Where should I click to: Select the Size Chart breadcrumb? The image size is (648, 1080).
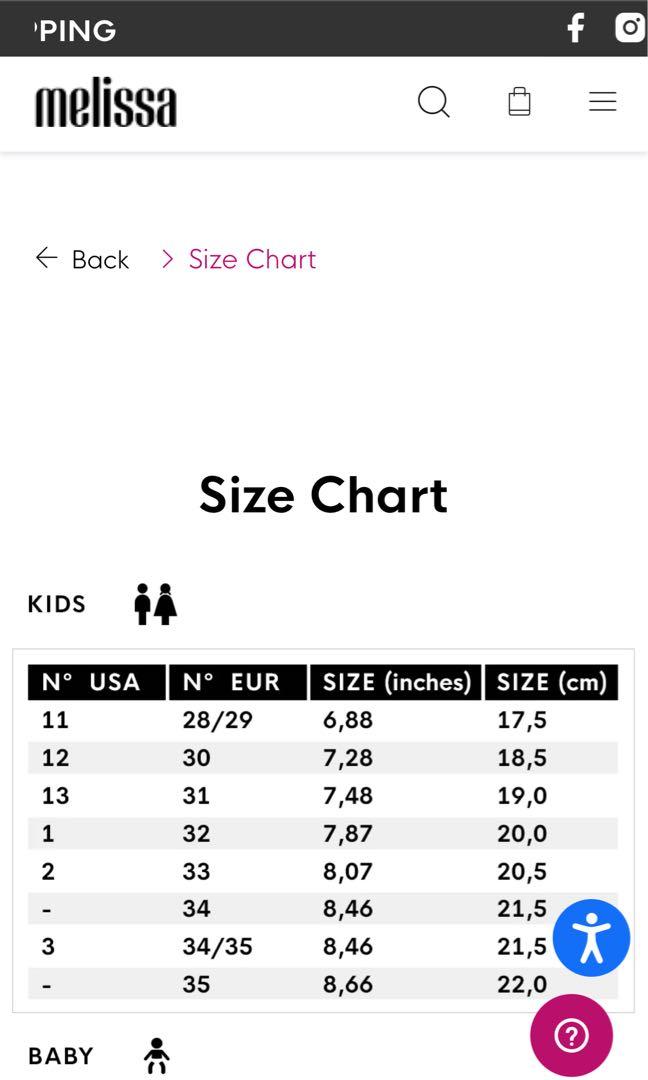tap(251, 259)
